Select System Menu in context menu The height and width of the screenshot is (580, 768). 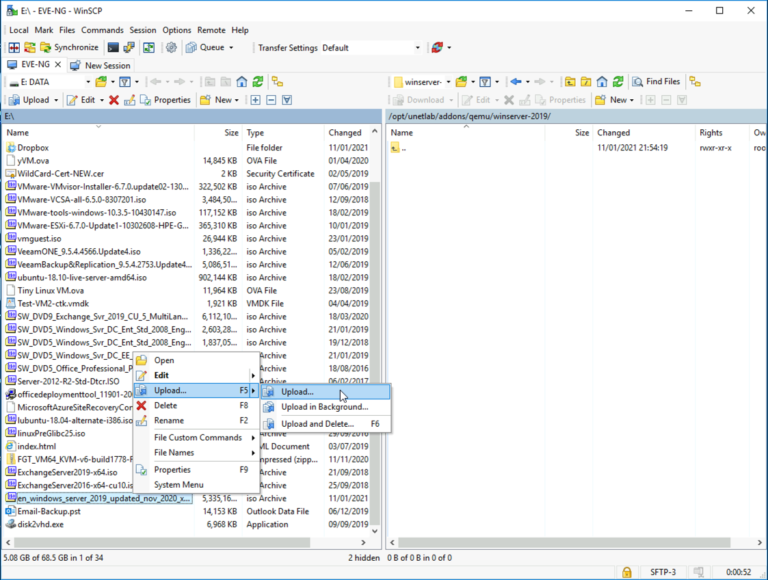(x=196, y=484)
